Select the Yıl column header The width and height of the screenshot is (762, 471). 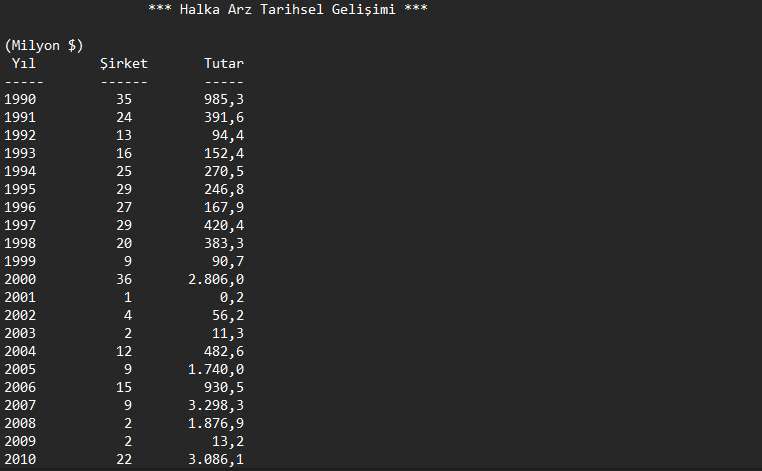click(x=24, y=63)
